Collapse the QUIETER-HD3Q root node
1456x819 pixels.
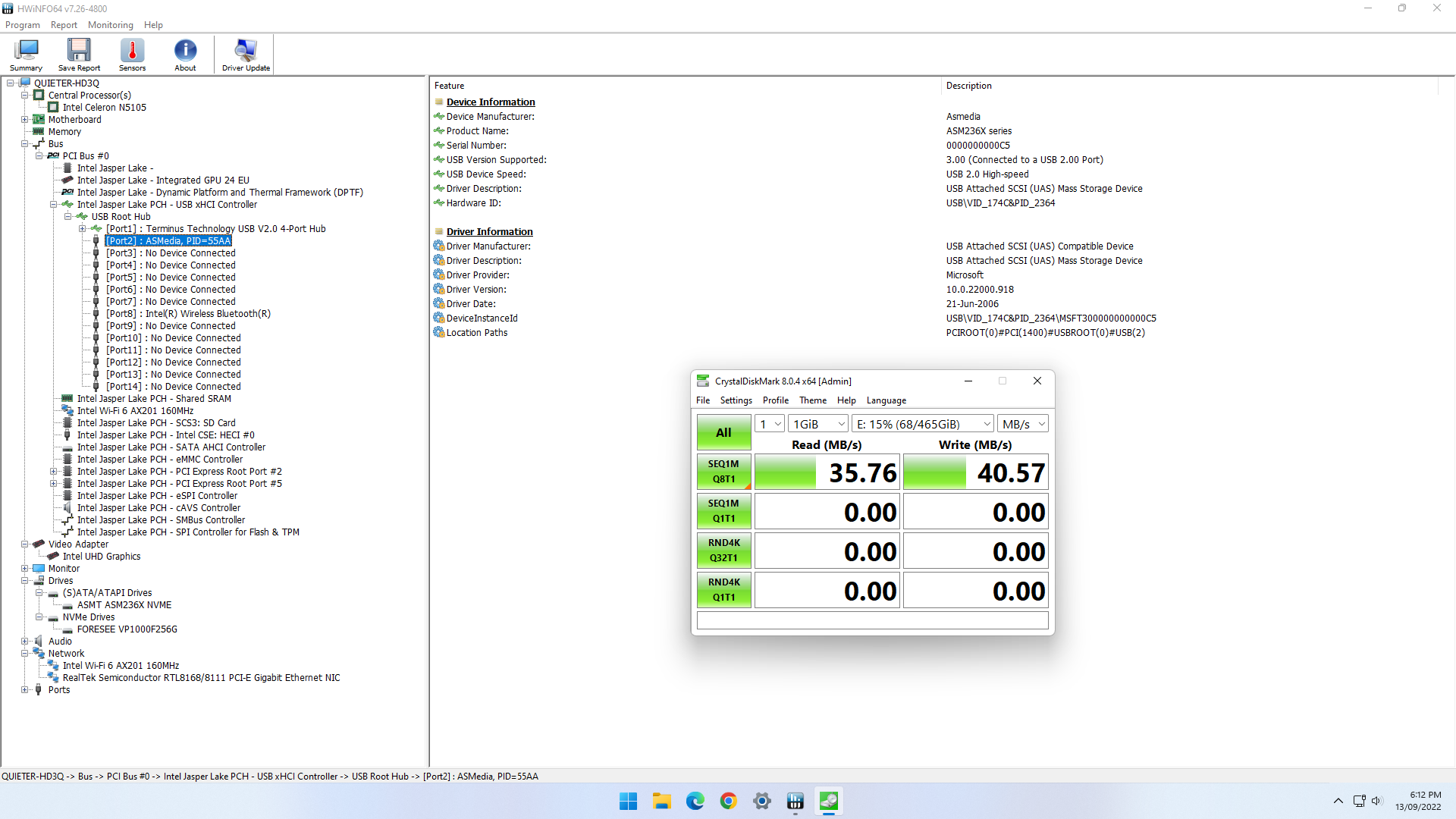(x=11, y=83)
